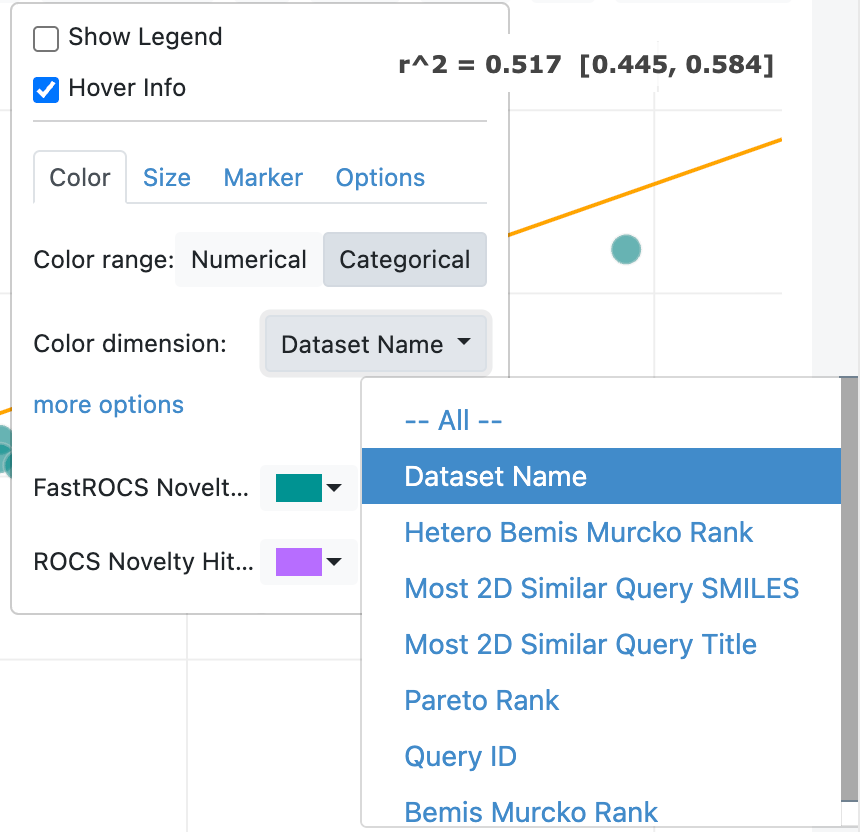Choose Most 2D Similar Query Title
This screenshot has width=860, height=832.
point(580,644)
